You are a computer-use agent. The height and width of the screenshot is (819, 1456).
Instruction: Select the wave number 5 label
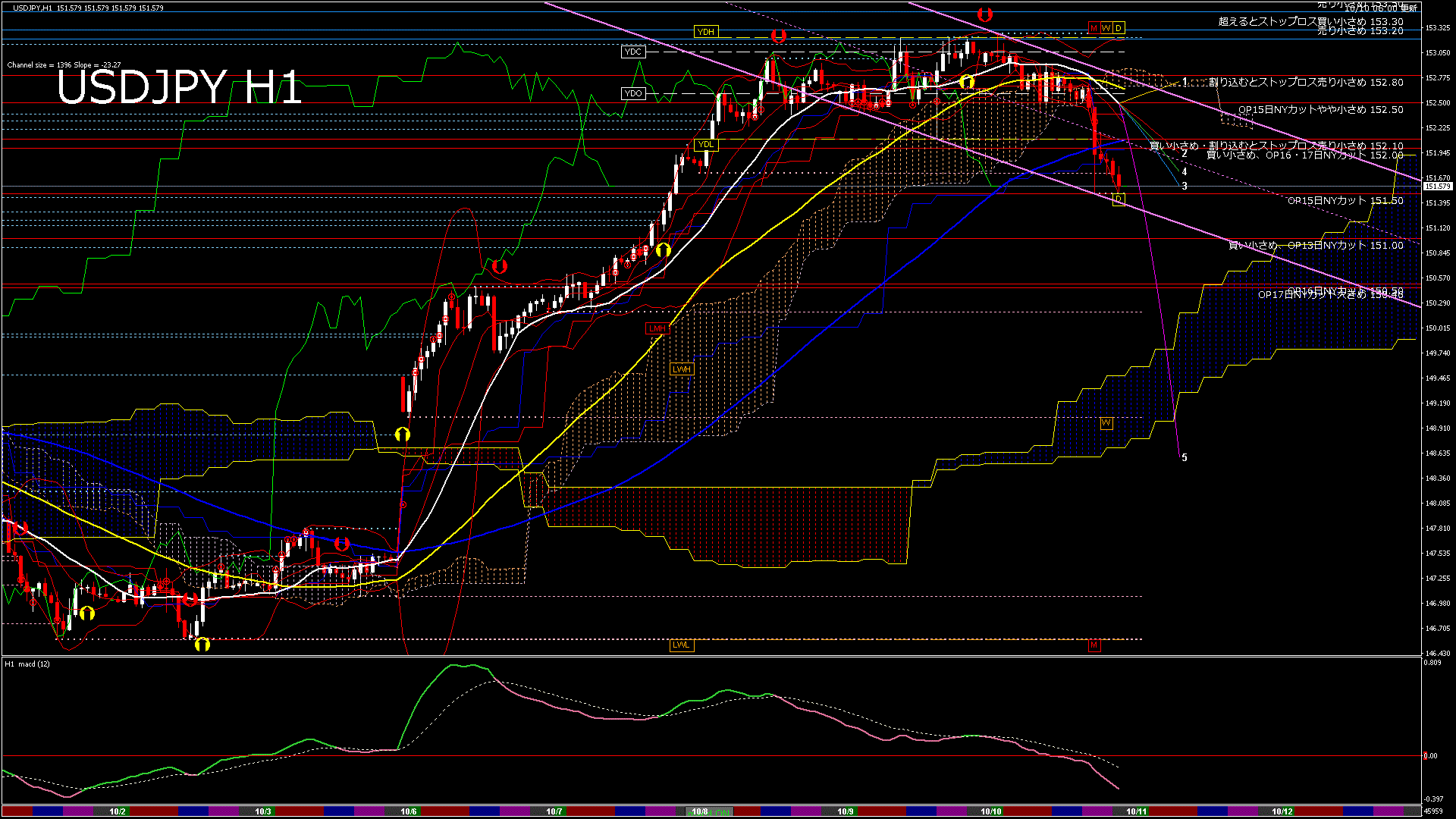click(x=1185, y=457)
